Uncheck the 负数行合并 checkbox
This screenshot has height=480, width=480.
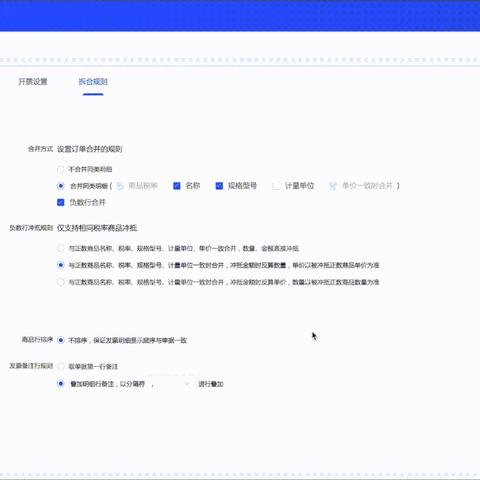[61, 202]
